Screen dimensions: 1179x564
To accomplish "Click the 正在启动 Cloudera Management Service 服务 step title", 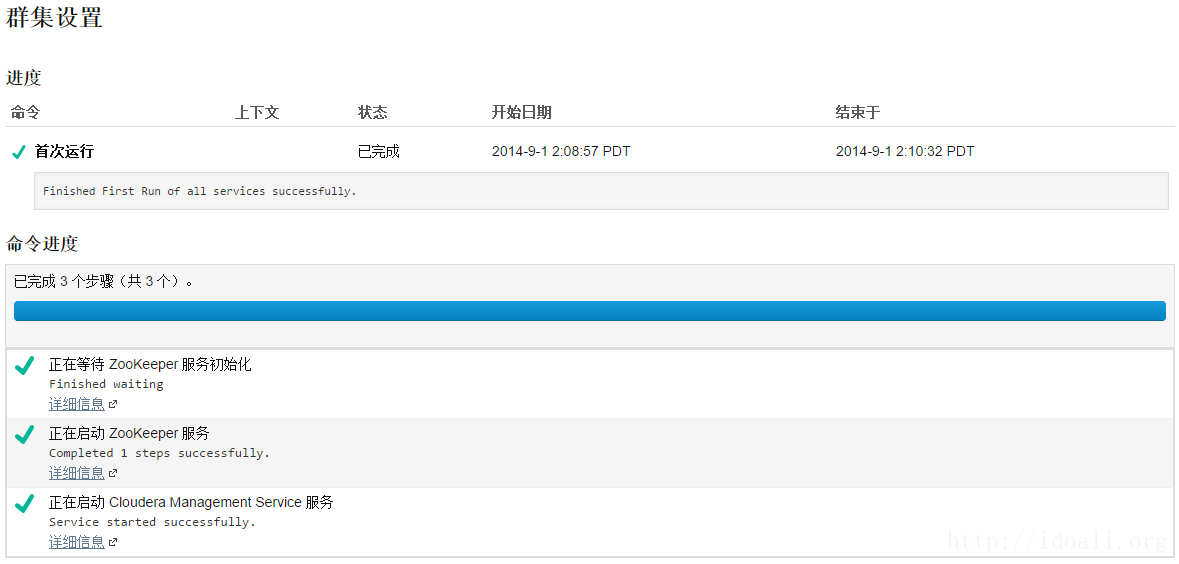I will coord(191,502).
